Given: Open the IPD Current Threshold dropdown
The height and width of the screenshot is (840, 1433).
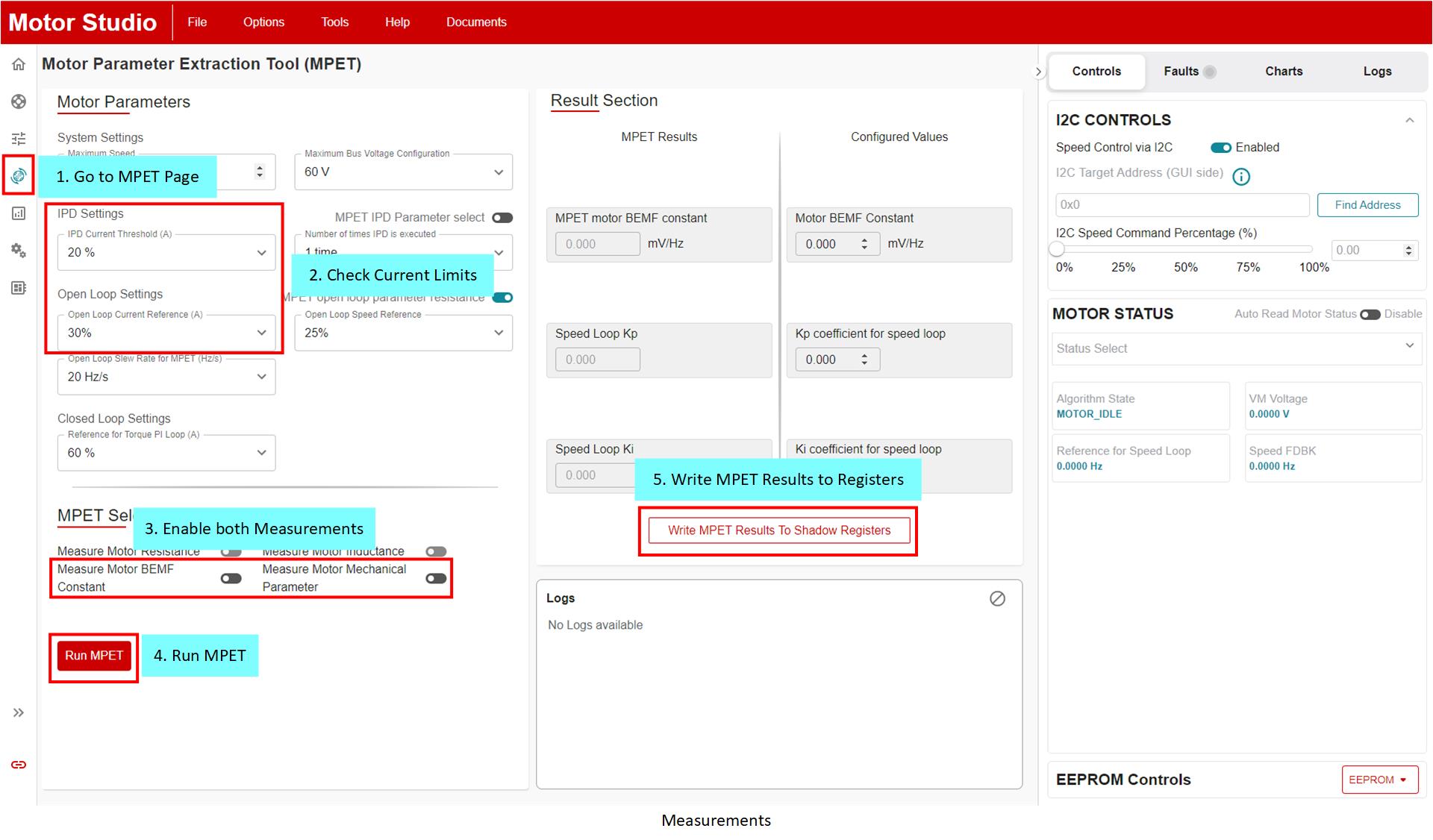Looking at the screenshot, I should click(166, 252).
